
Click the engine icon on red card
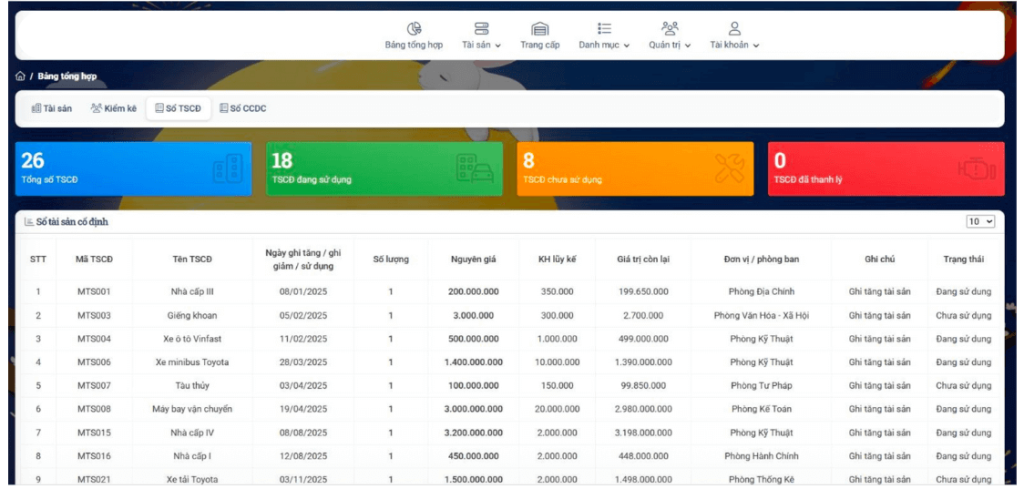click(978, 168)
